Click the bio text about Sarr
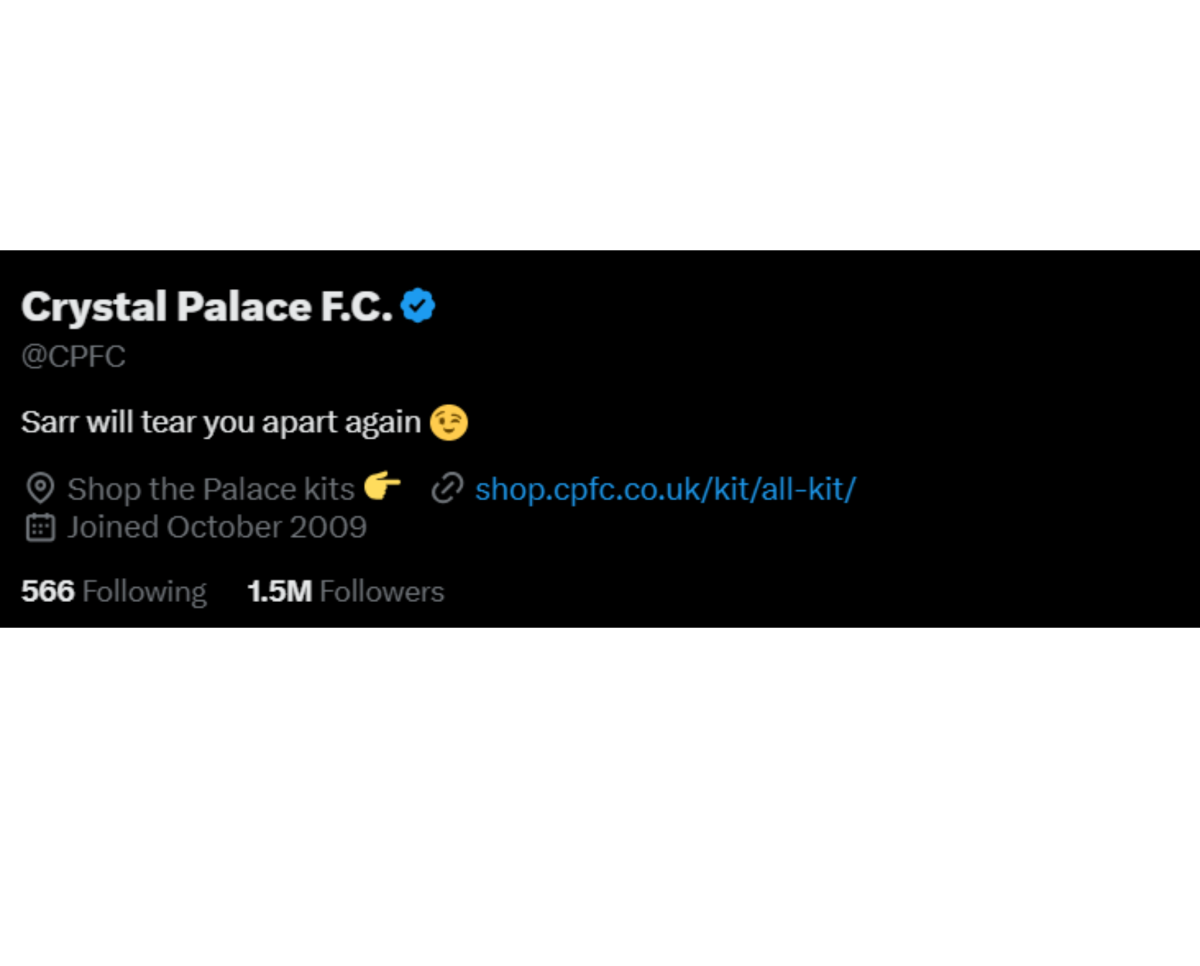 [x=221, y=422]
